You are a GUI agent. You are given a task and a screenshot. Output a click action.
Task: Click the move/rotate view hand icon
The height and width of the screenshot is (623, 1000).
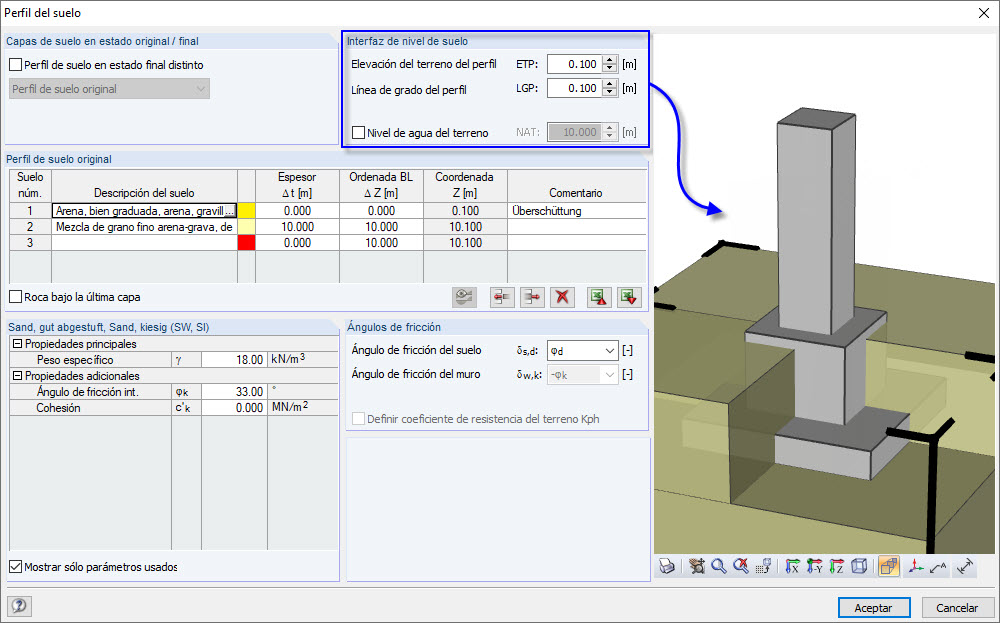pyautogui.click(x=697, y=566)
